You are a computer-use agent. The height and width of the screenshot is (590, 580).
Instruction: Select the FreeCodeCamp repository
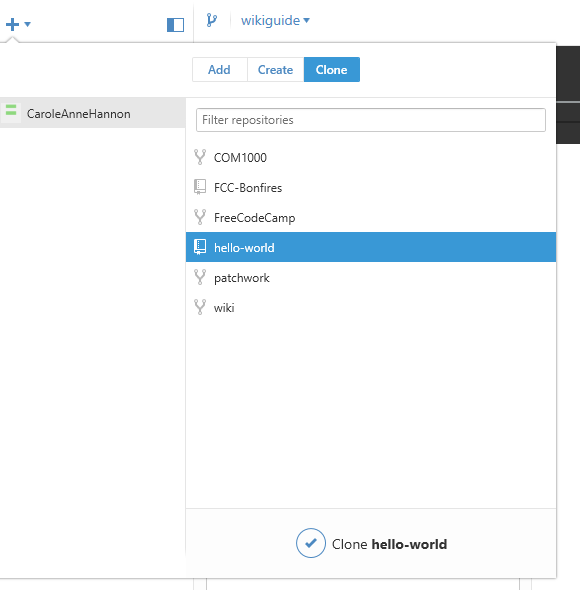pos(371,217)
